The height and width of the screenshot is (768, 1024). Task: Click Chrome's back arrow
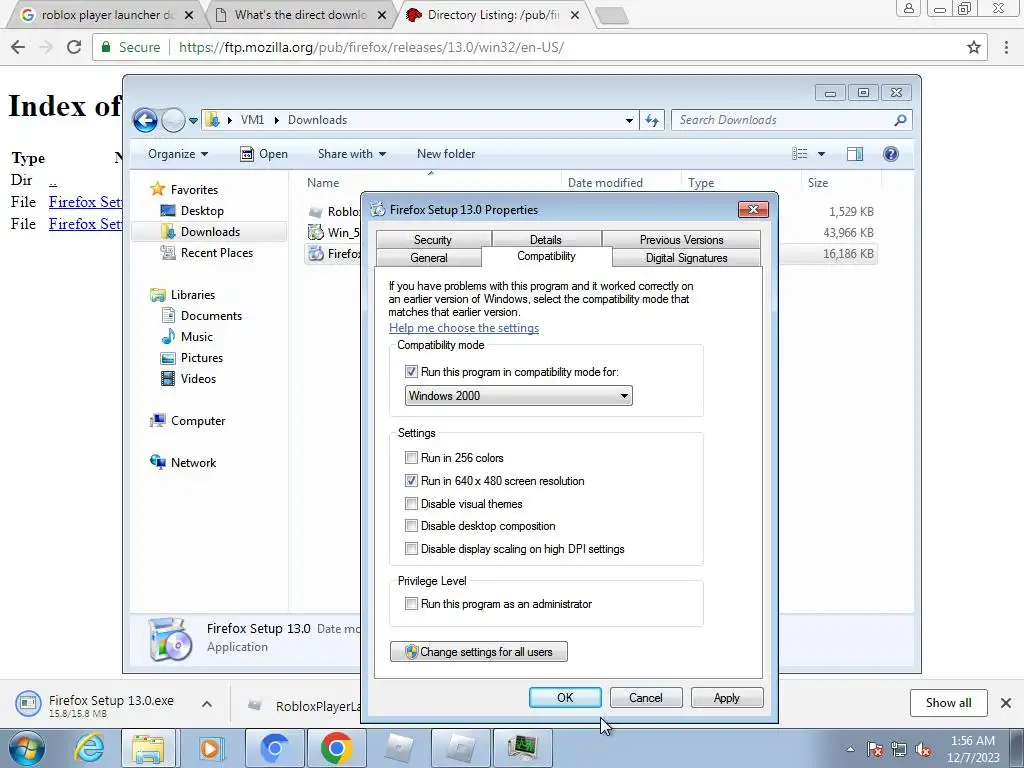coord(18,47)
